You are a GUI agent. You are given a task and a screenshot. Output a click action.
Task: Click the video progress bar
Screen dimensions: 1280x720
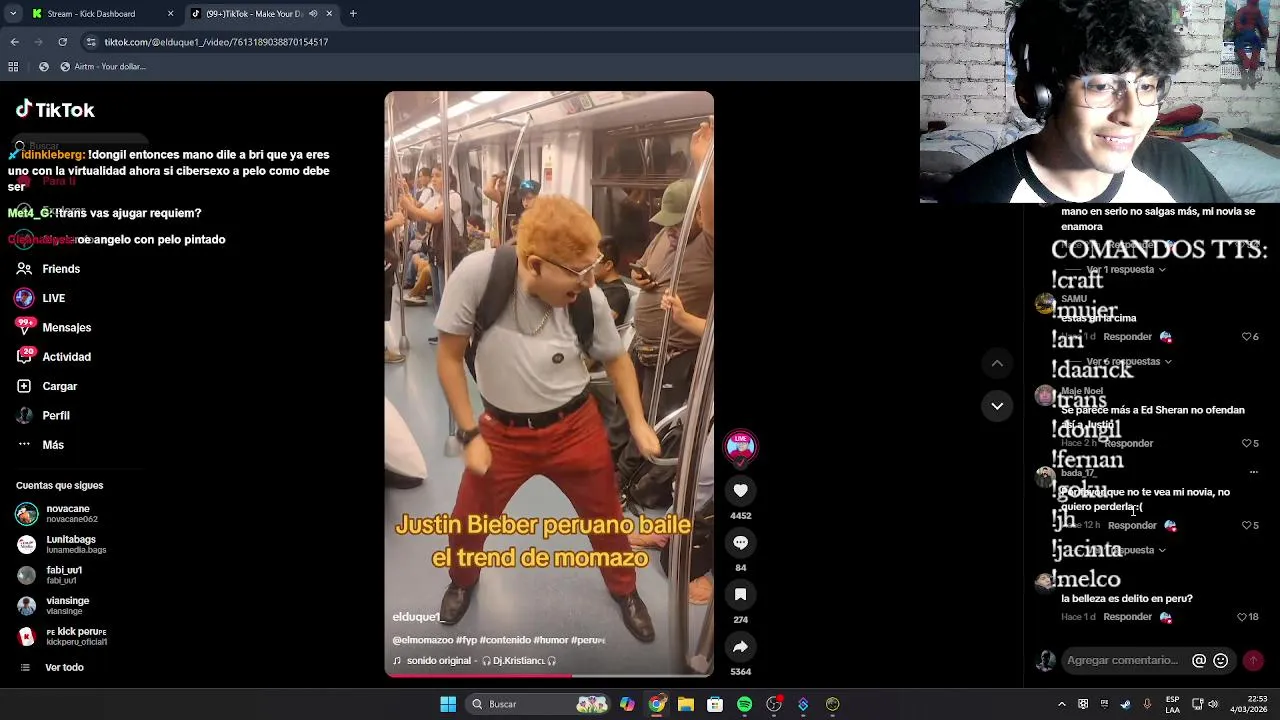coord(549,675)
